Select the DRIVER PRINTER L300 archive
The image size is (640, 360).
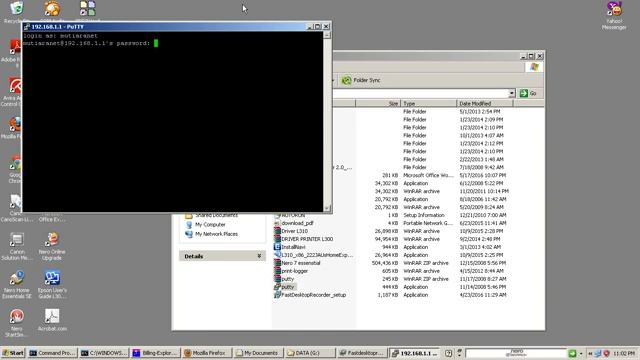tap(304, 239)
